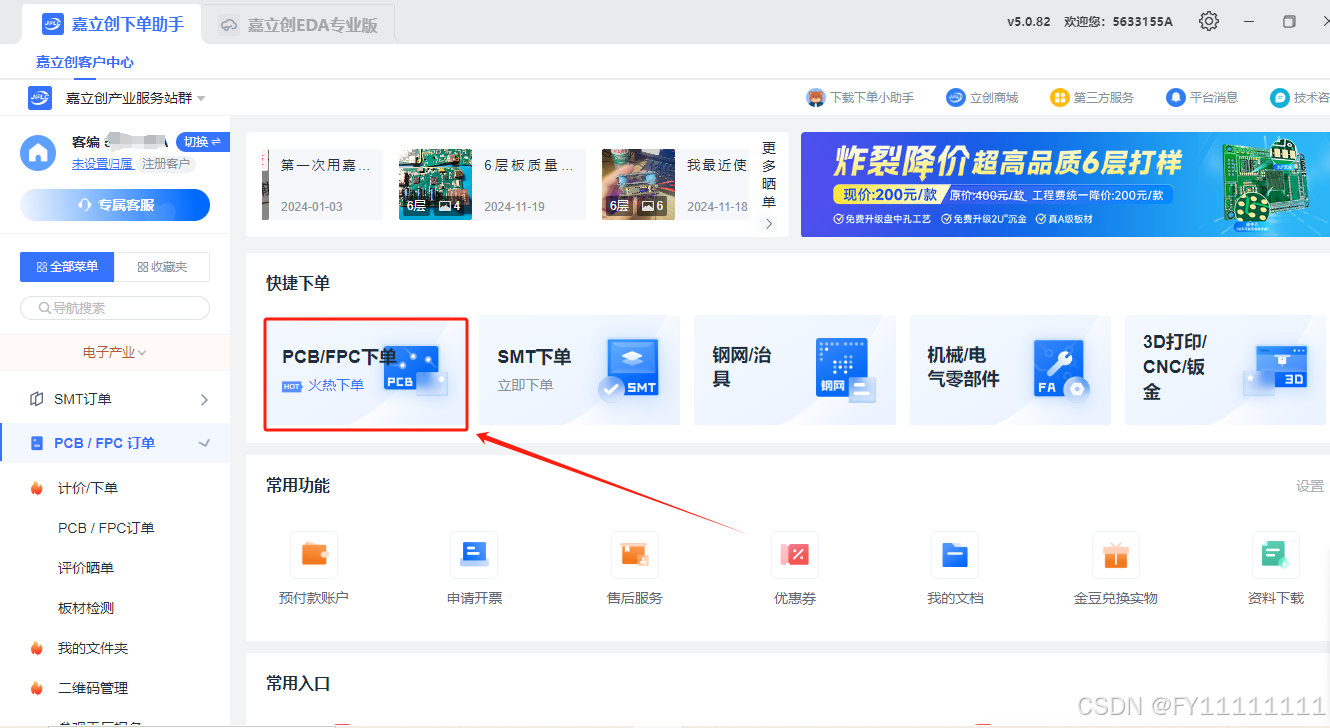The width and height of the screenshot is (1330, 728).
Task: Open the 预付款账户 wallet icon
Action: point(314,555)
